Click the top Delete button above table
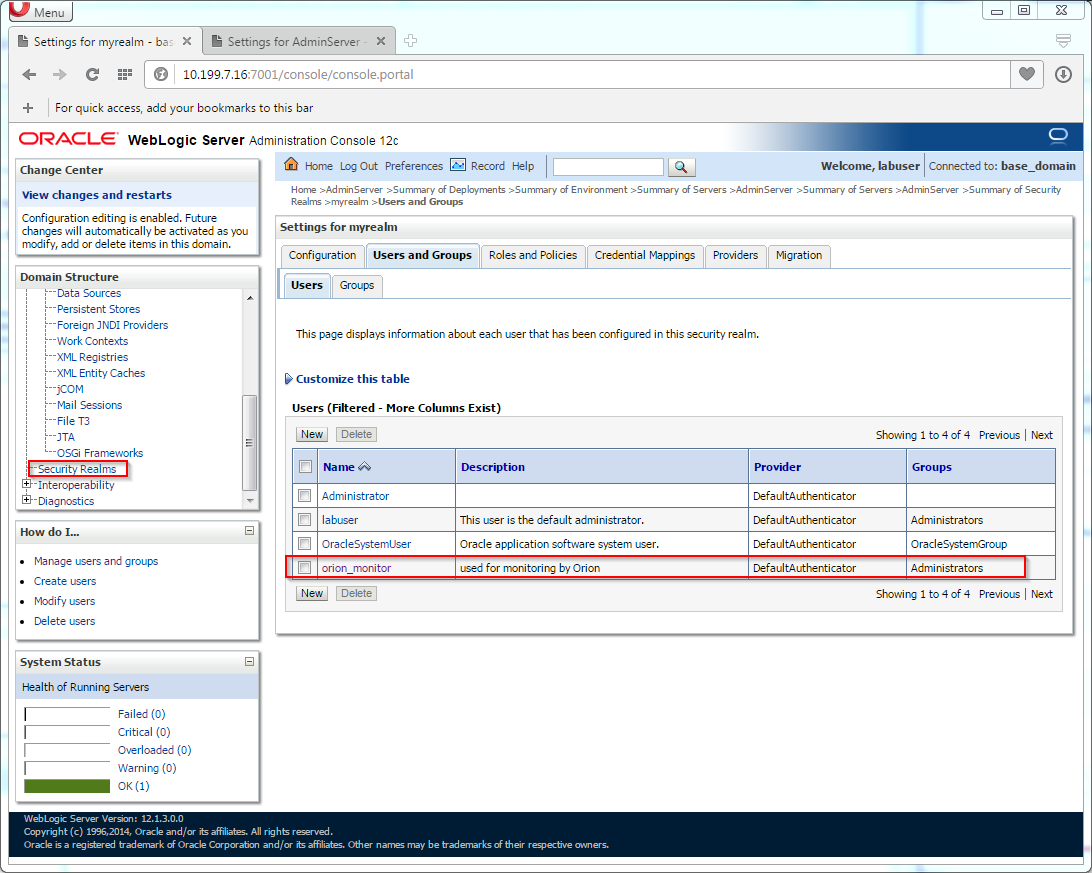 click(x=357, y=434)
